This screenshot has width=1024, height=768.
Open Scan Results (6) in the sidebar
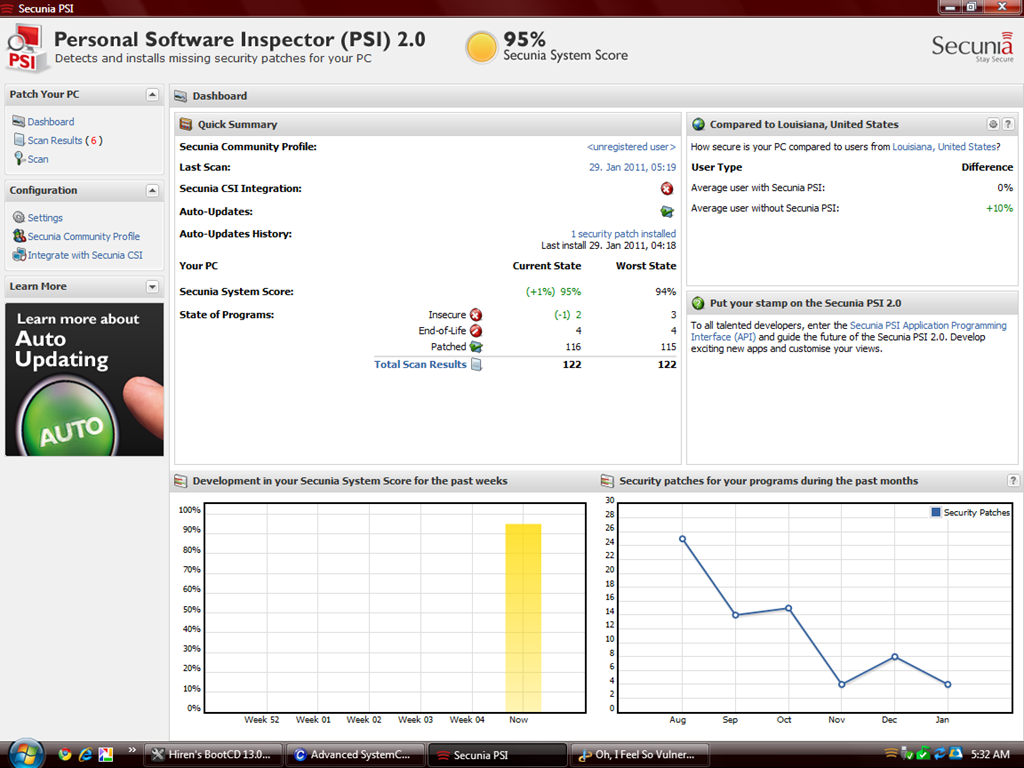click(x=65, y=140)
